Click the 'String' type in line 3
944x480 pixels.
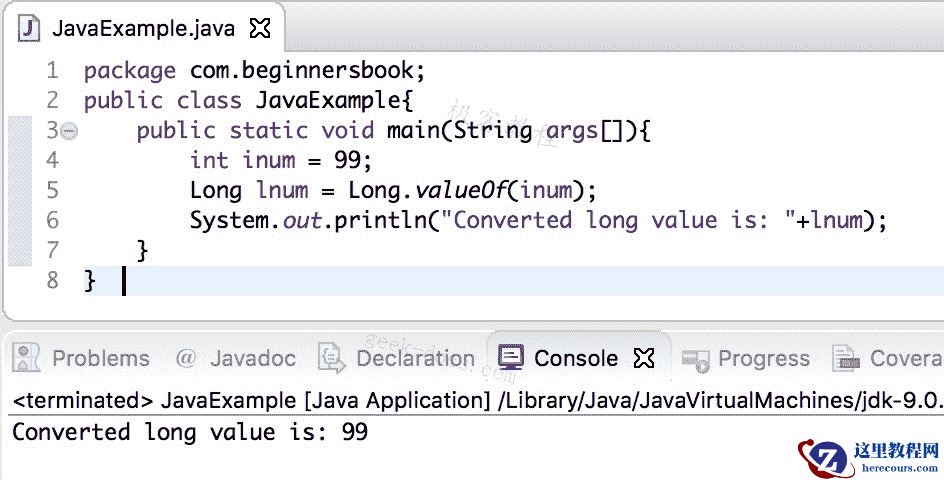(x=492, y=131)
